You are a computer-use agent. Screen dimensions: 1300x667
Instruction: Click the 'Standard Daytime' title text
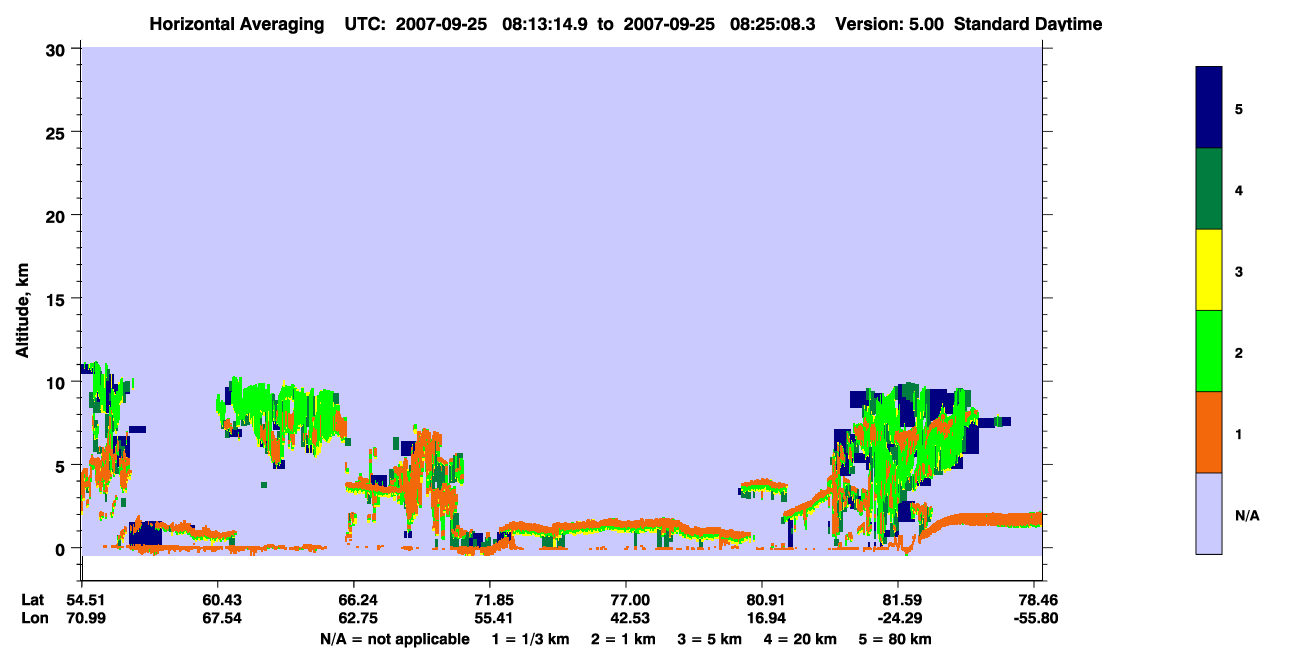point(1028,24)
